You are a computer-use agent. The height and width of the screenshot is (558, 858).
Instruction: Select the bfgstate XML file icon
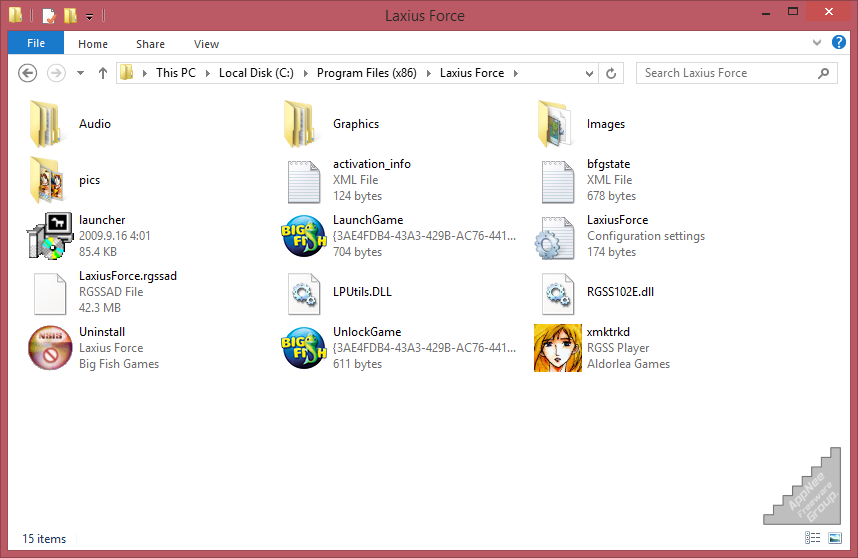pos(558,182)
